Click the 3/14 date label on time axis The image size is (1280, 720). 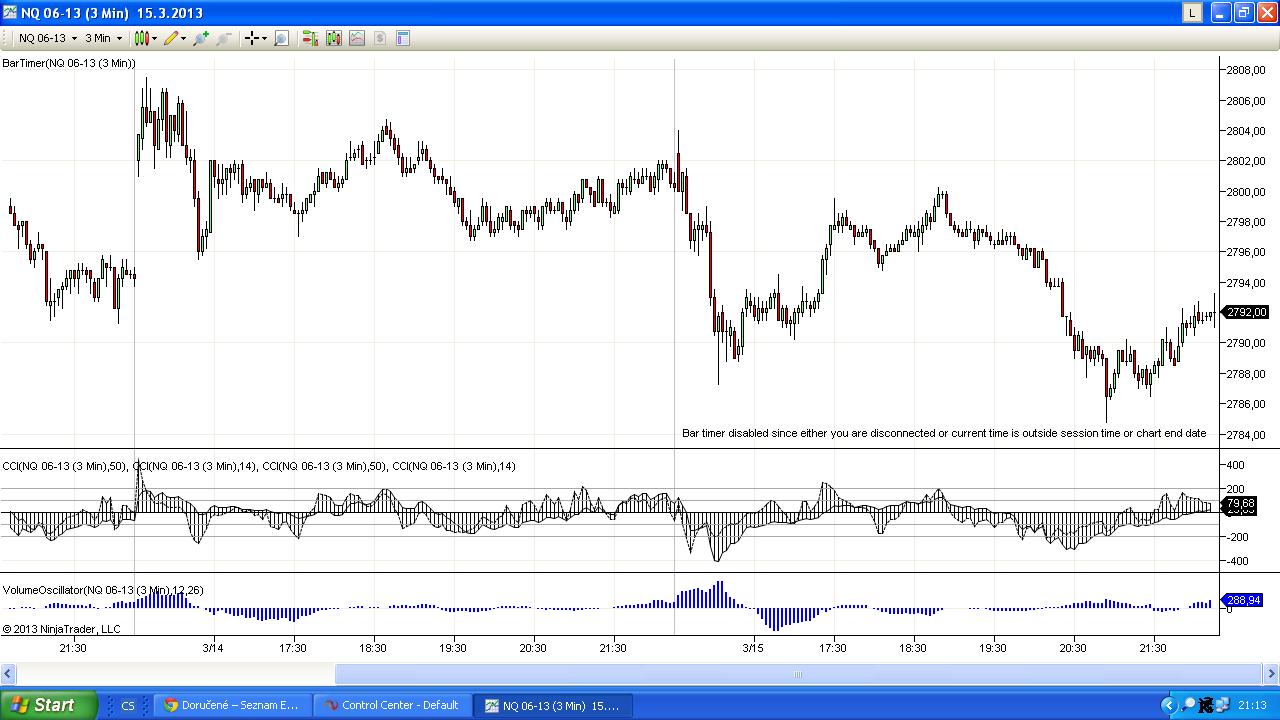click(x=213, y=648)
